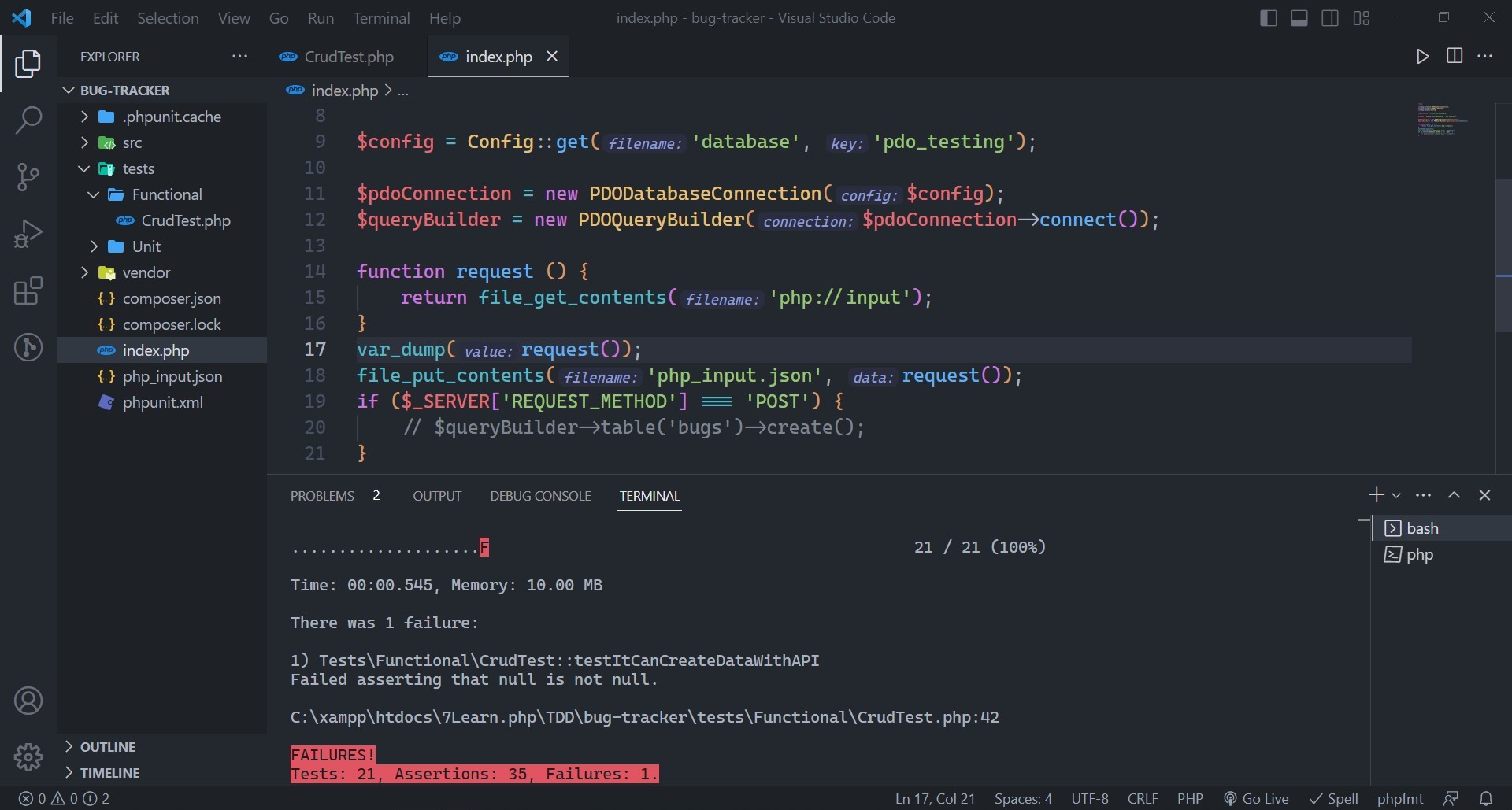This screenshot has width=1512, height=810.
Task: Open php_input.json in the explorer
Action: [x=161, y=376]
